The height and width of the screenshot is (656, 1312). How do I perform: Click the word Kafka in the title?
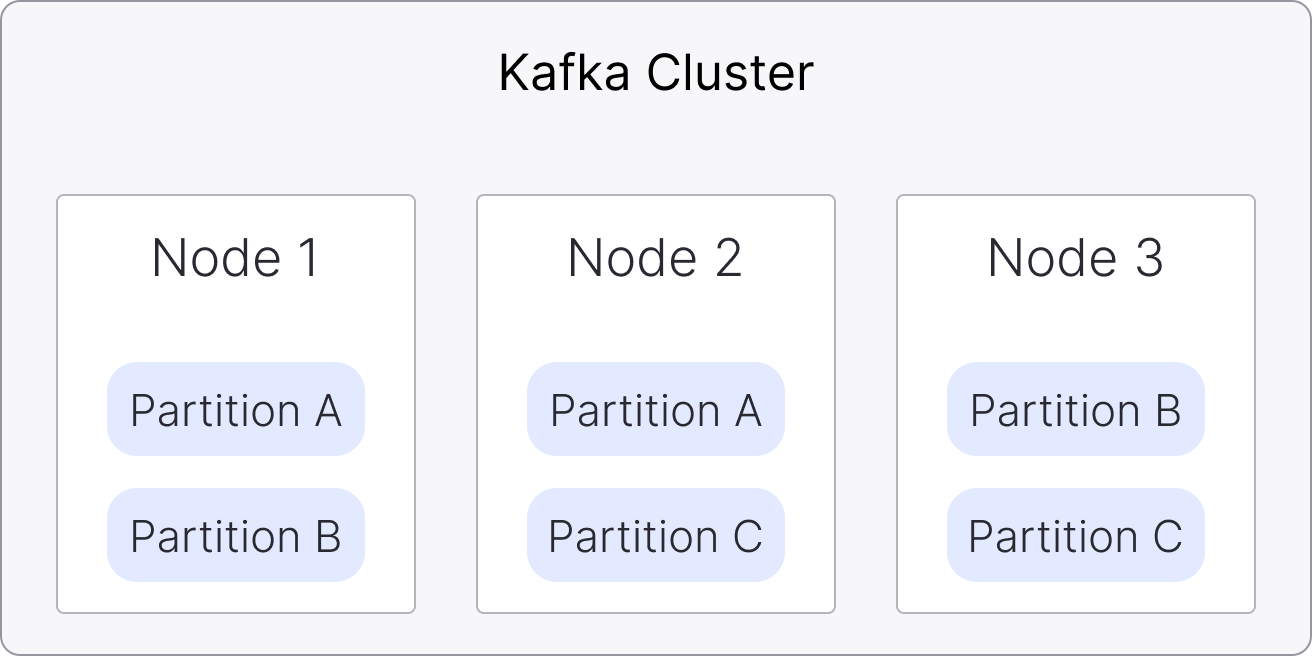564,73
